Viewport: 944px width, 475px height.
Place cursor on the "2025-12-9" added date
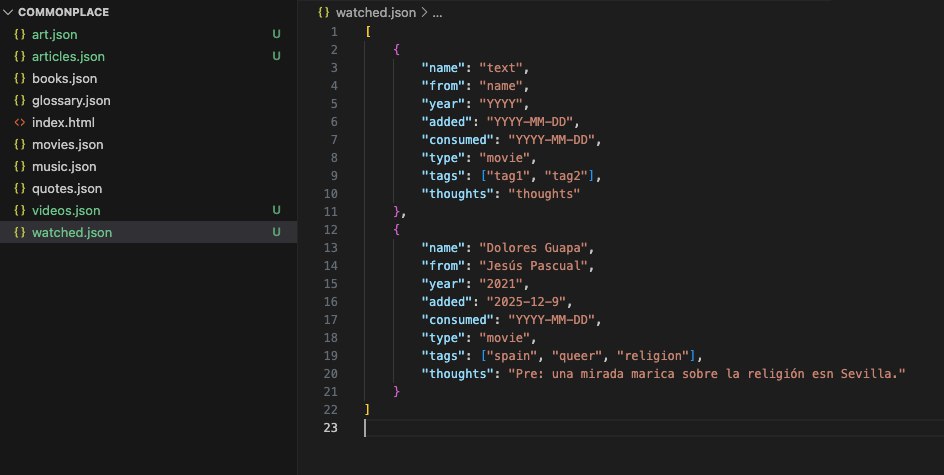click(524, 301)
